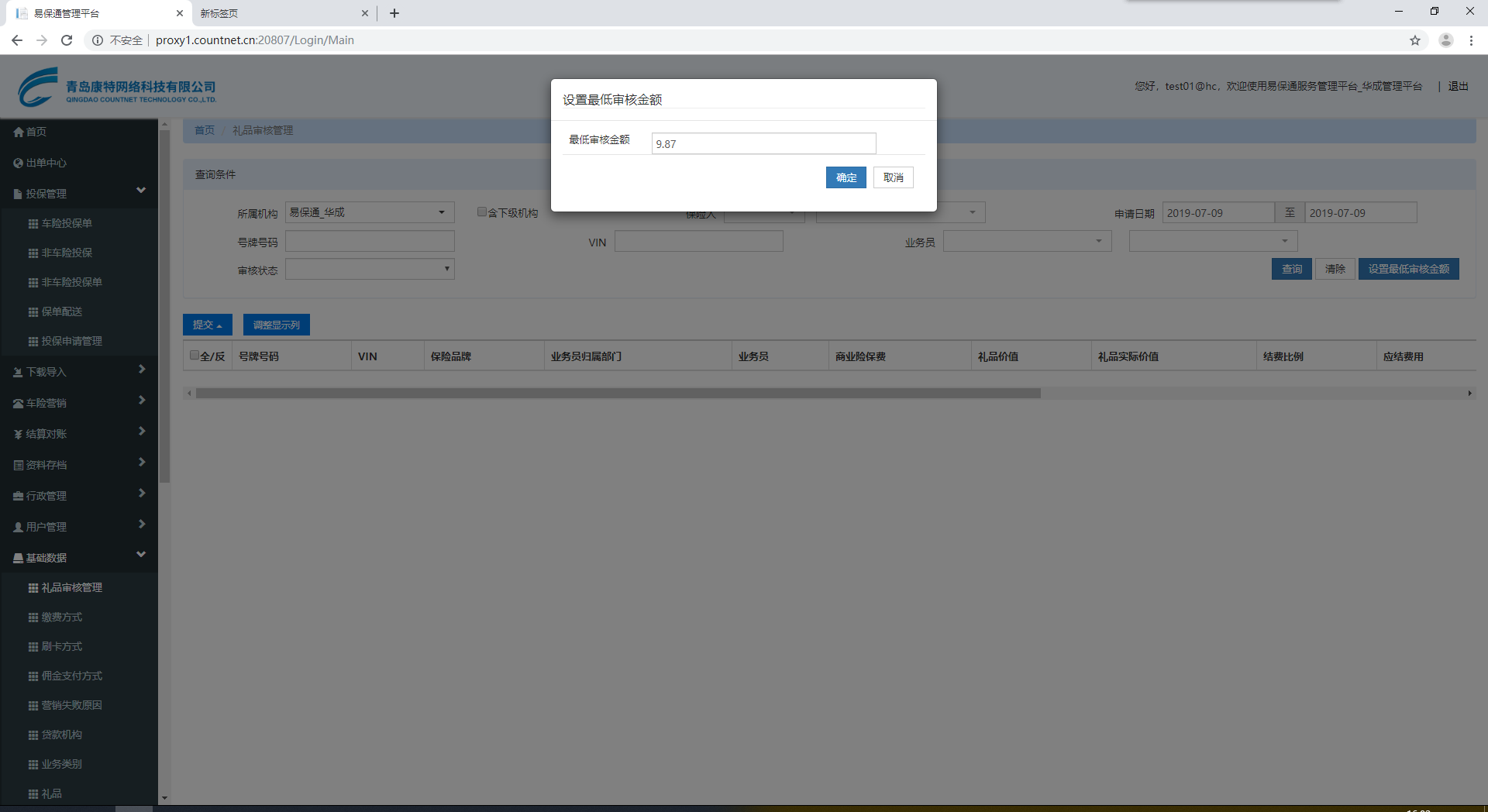Open 出单中心 in the sidebar
The height and width of the screenshot is (812, 1488).
(x=46, y=163)
